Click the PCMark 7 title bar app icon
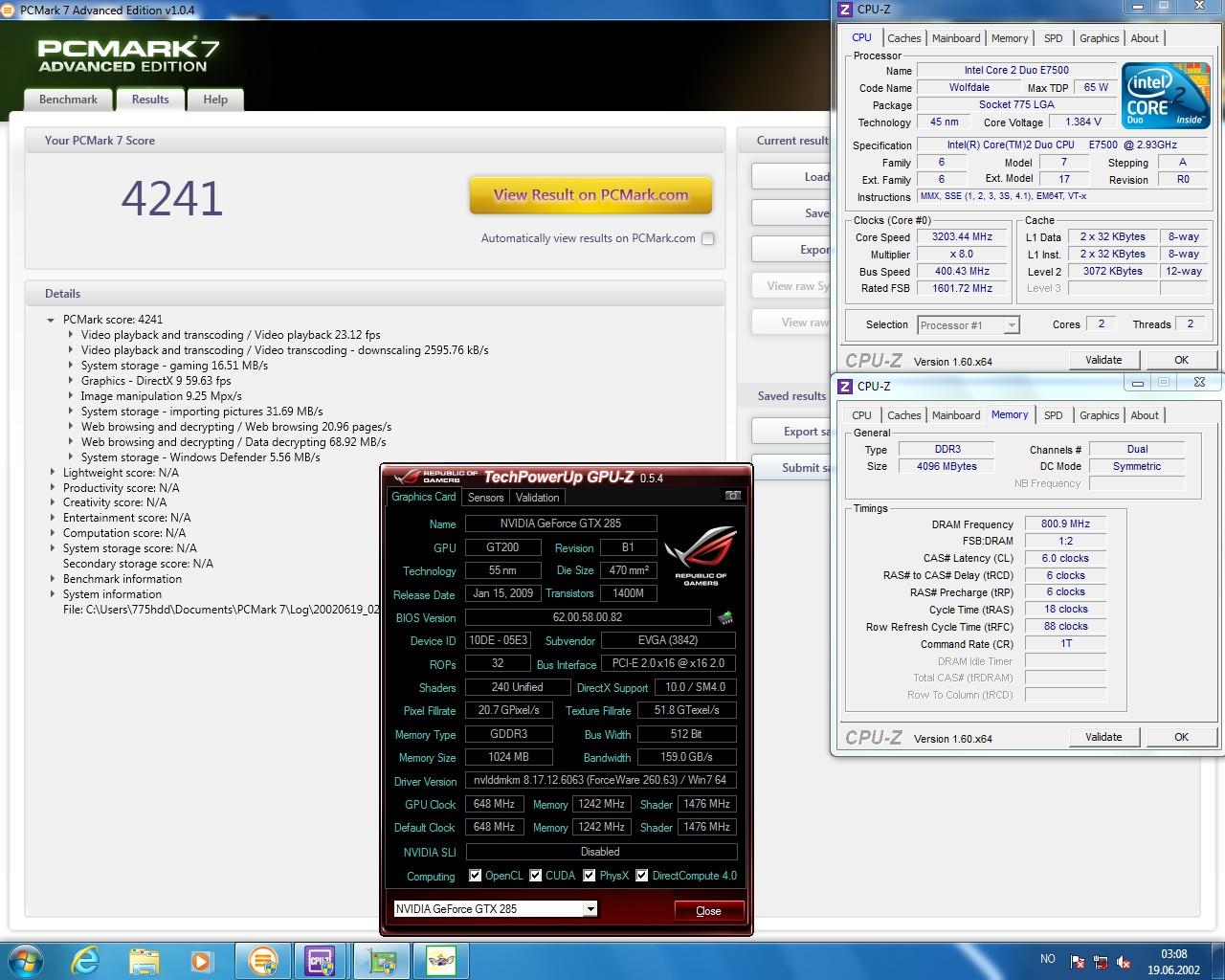This screenshot has width=1225, height=980. click(x=10, y=10)
